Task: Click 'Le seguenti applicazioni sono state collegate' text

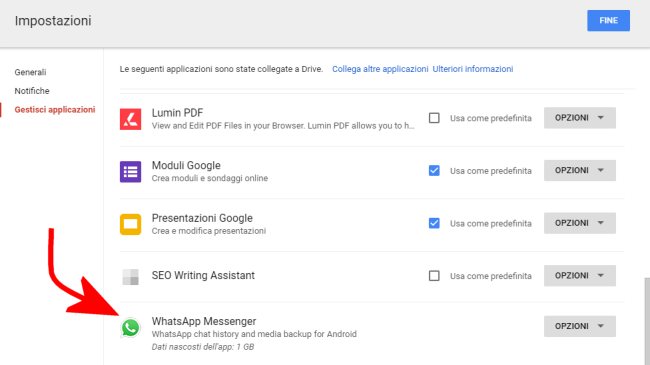Action: click(221, 69)
